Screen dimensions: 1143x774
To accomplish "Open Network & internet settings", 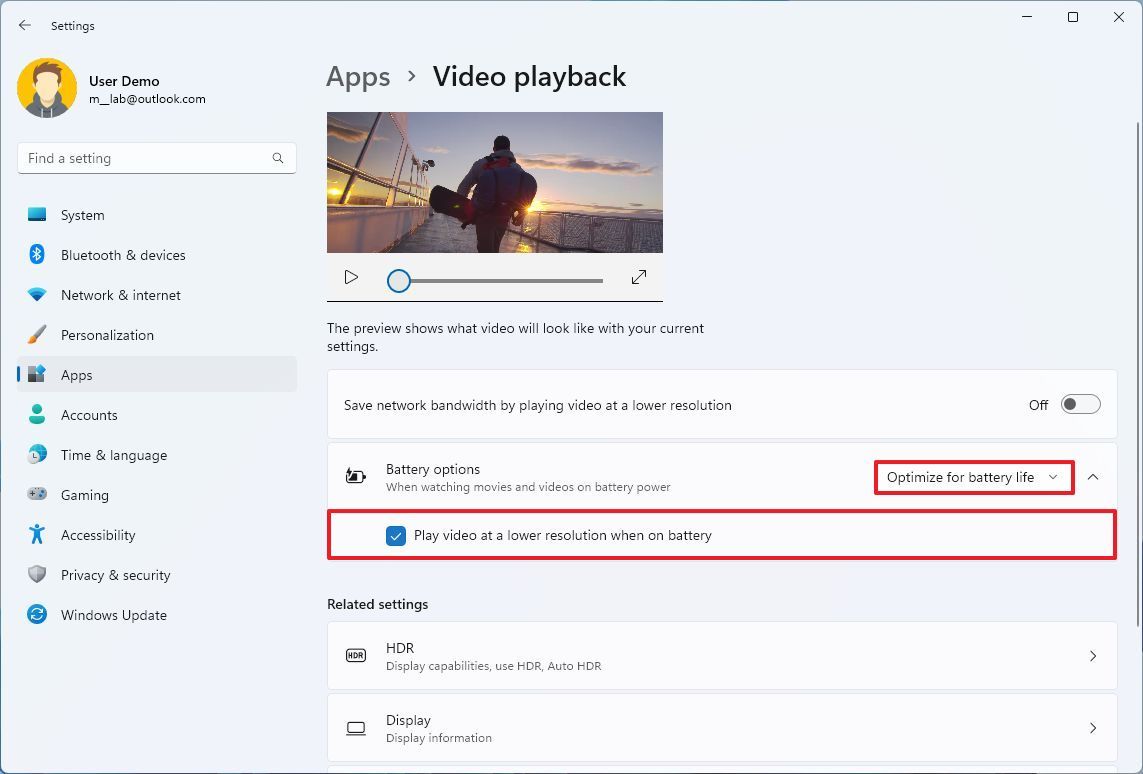I will click(x=120, y=295).
